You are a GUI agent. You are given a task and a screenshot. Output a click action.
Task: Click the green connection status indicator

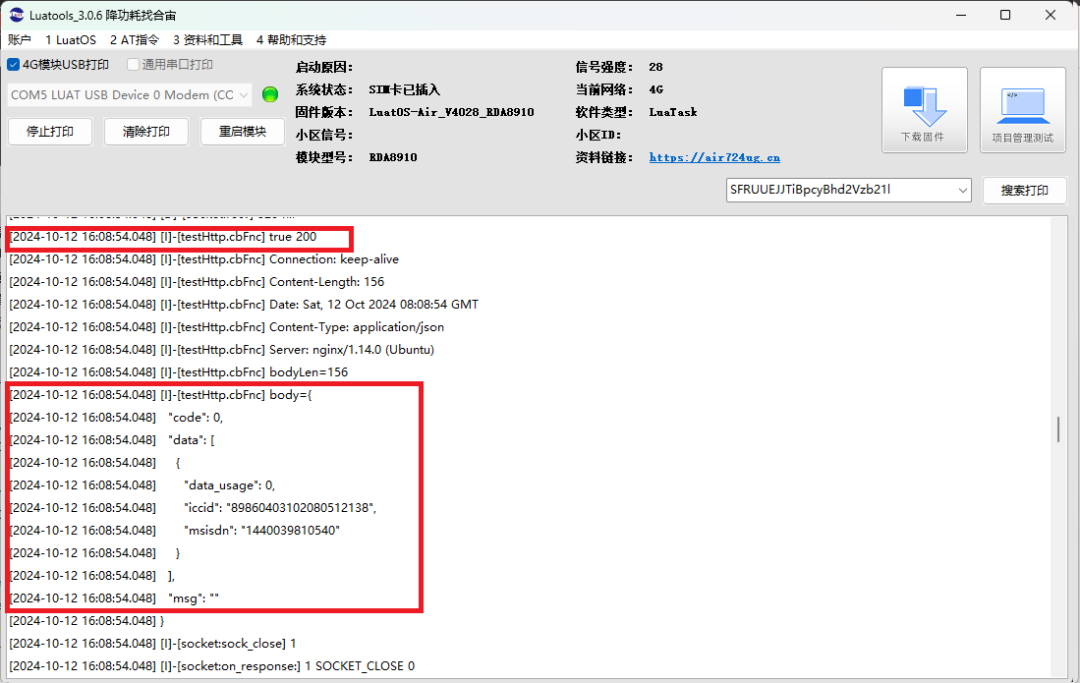point(270,95)
